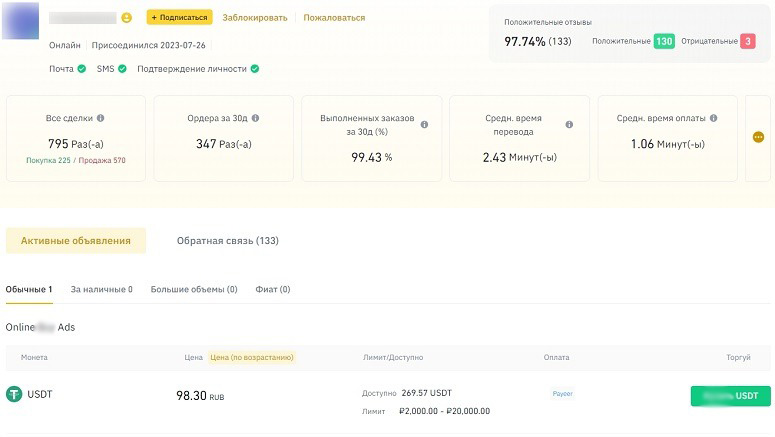
Task: Click the Заблокировать link
Action: click(x=254, y=18)
